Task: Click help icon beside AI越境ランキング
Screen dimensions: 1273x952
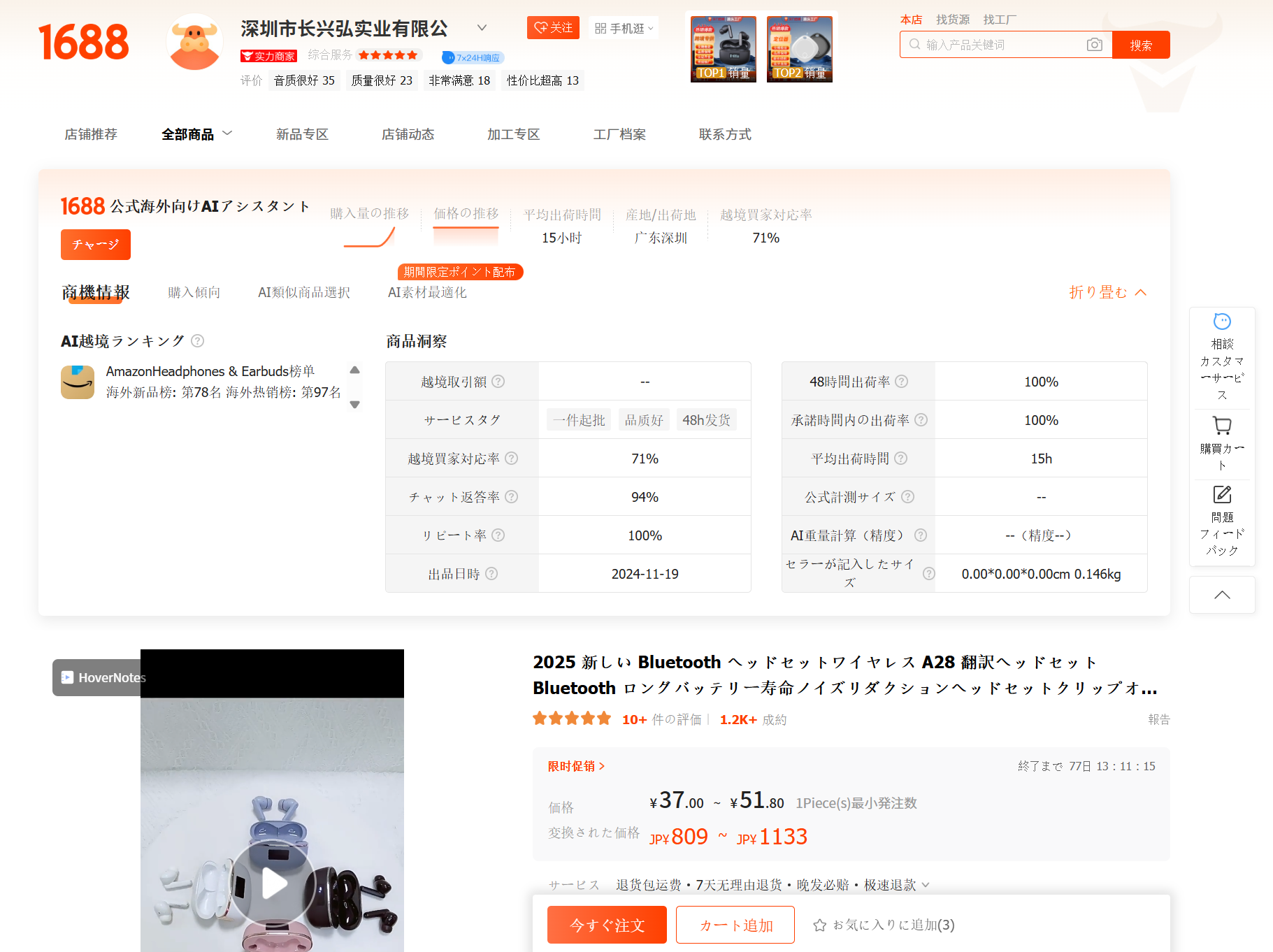Action: click(x=198, y=341)
